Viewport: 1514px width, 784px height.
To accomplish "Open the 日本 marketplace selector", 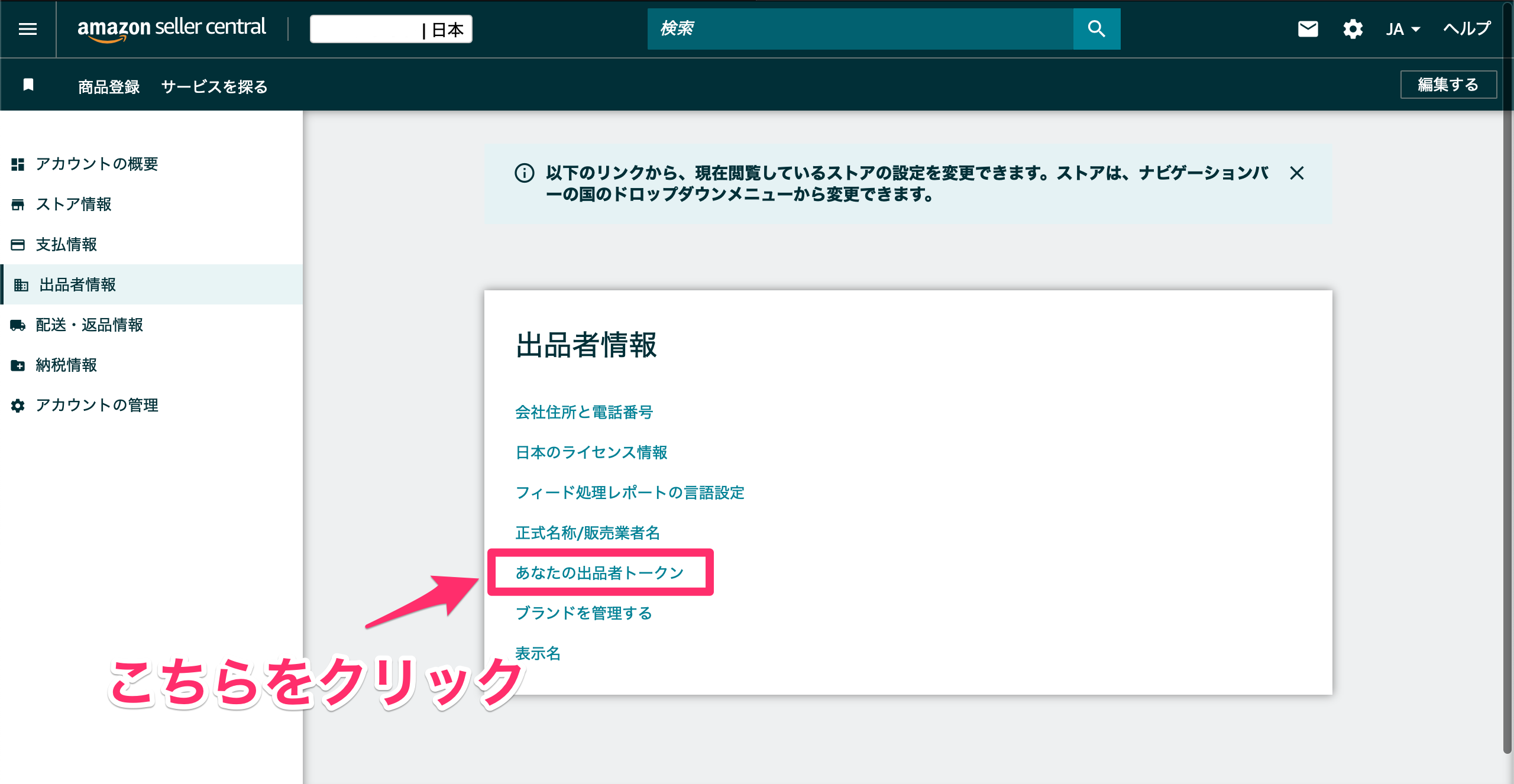I will [390, 28].
